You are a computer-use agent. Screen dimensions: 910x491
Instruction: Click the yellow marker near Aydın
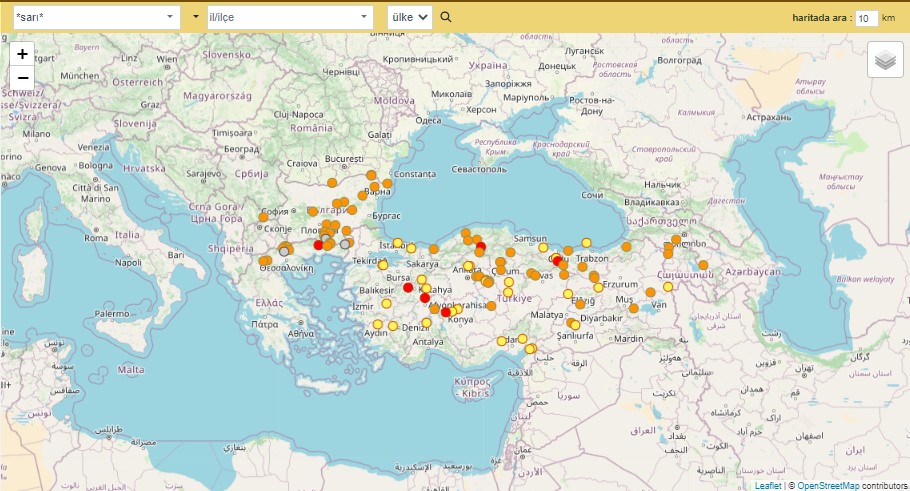[x=378, y=324]
